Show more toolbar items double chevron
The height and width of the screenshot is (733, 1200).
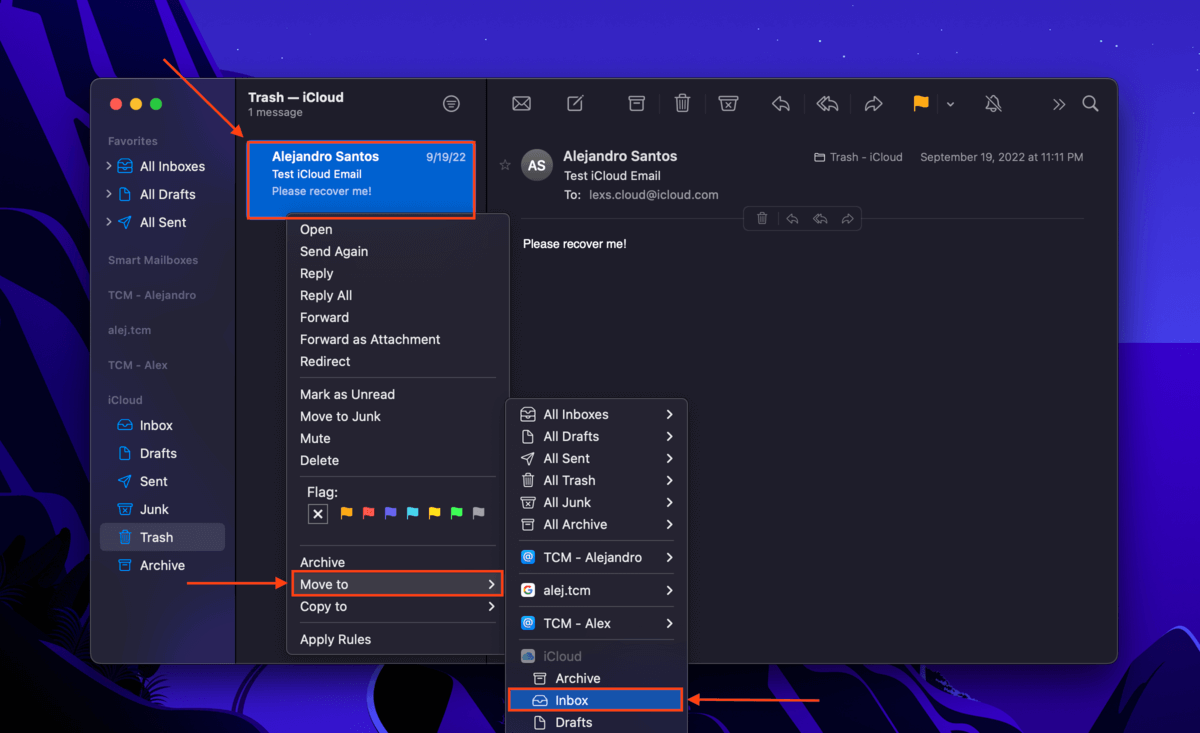[1059, 104]
